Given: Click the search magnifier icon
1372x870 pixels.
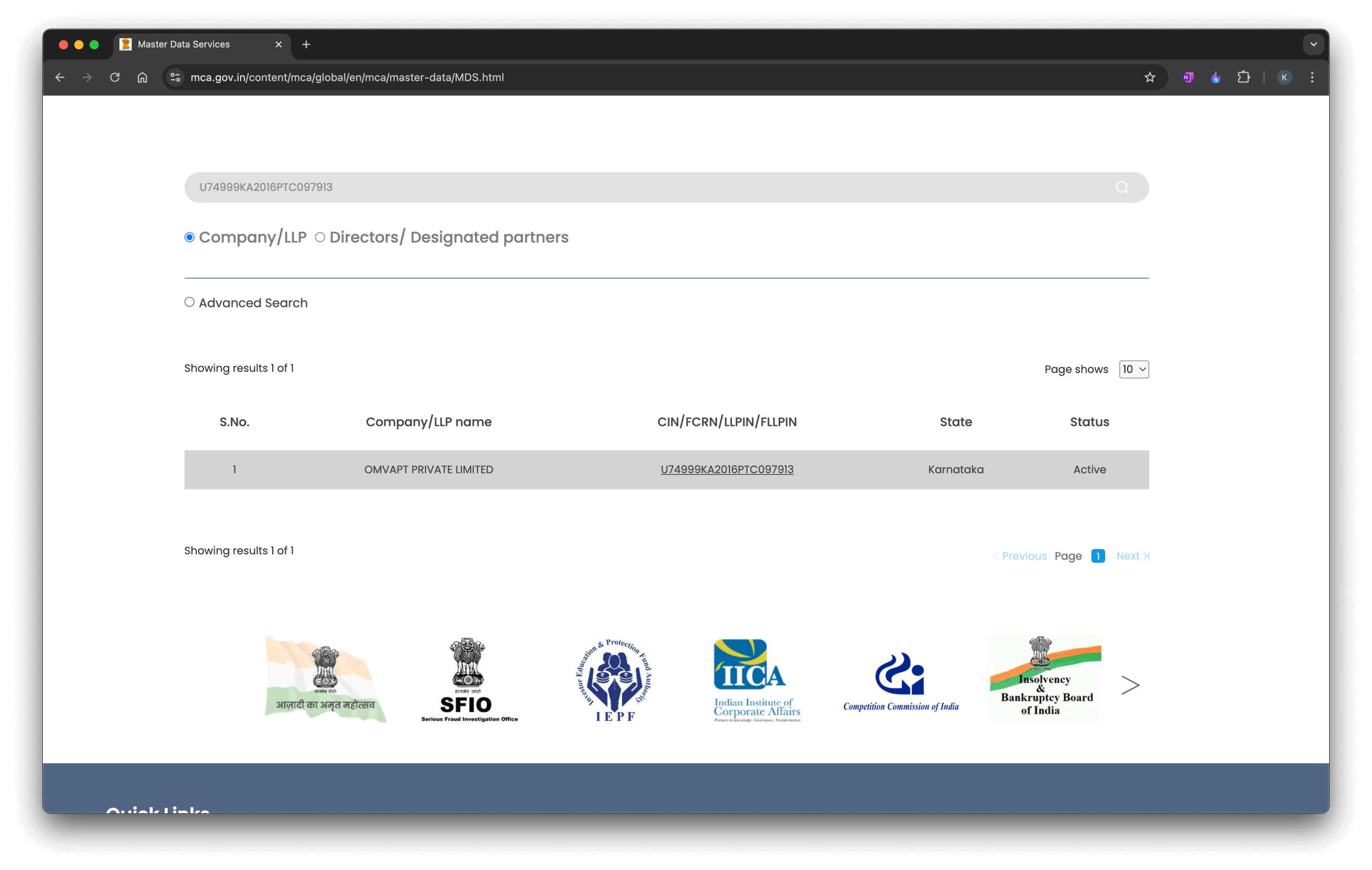Looking at the screenshot, I should pyautogui.click(x=1122, y=187).
